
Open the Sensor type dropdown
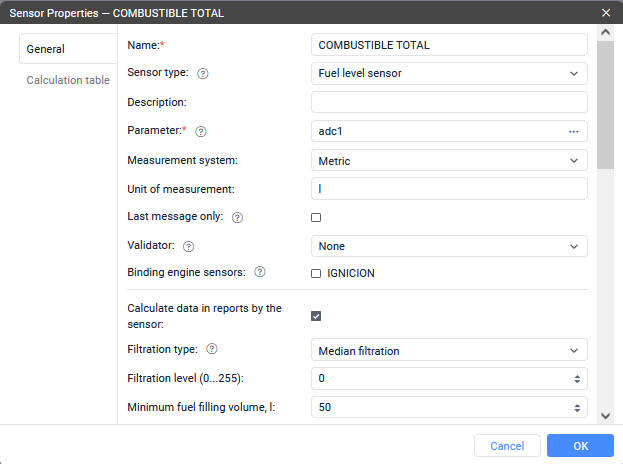point(449,74)
